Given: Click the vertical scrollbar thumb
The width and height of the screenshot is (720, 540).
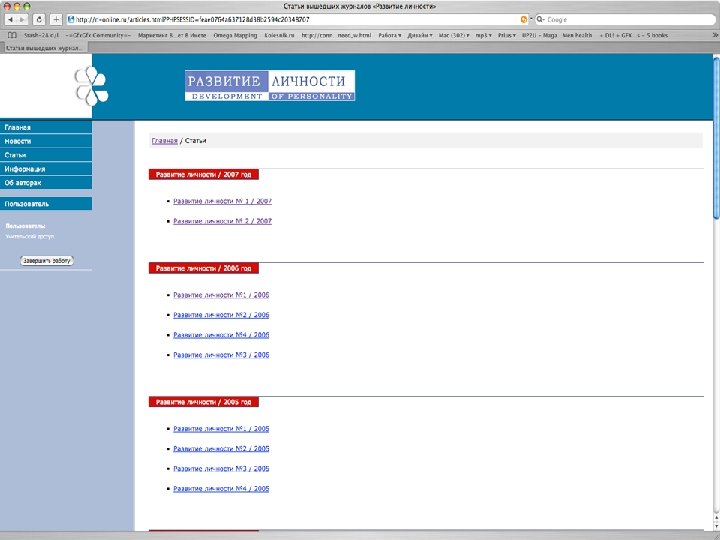Looking at the screenshot, I should click(716, 136).
